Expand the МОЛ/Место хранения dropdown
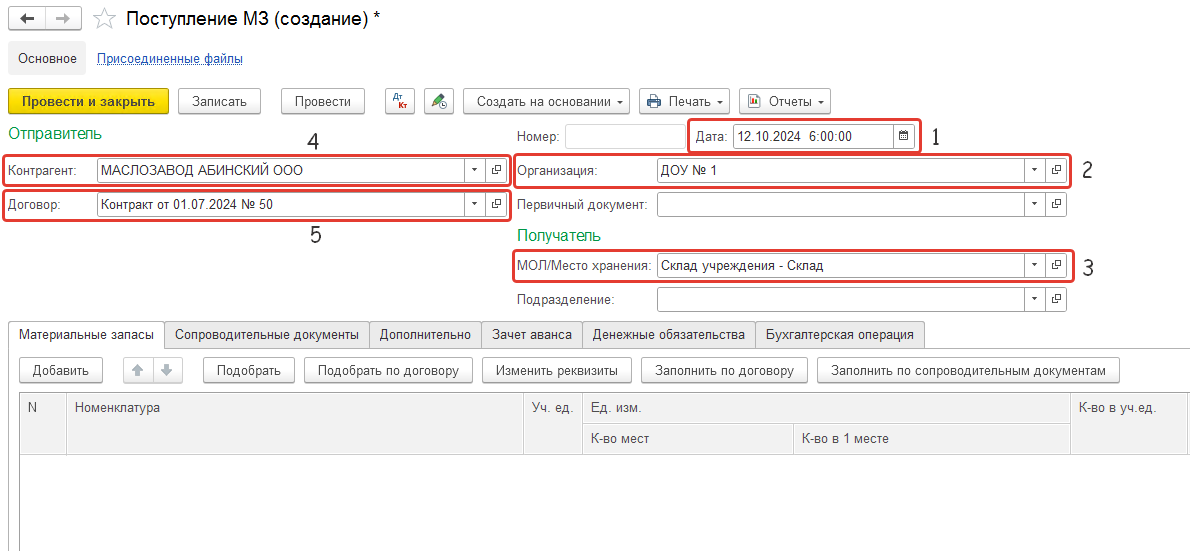 tap(1034, 266)
